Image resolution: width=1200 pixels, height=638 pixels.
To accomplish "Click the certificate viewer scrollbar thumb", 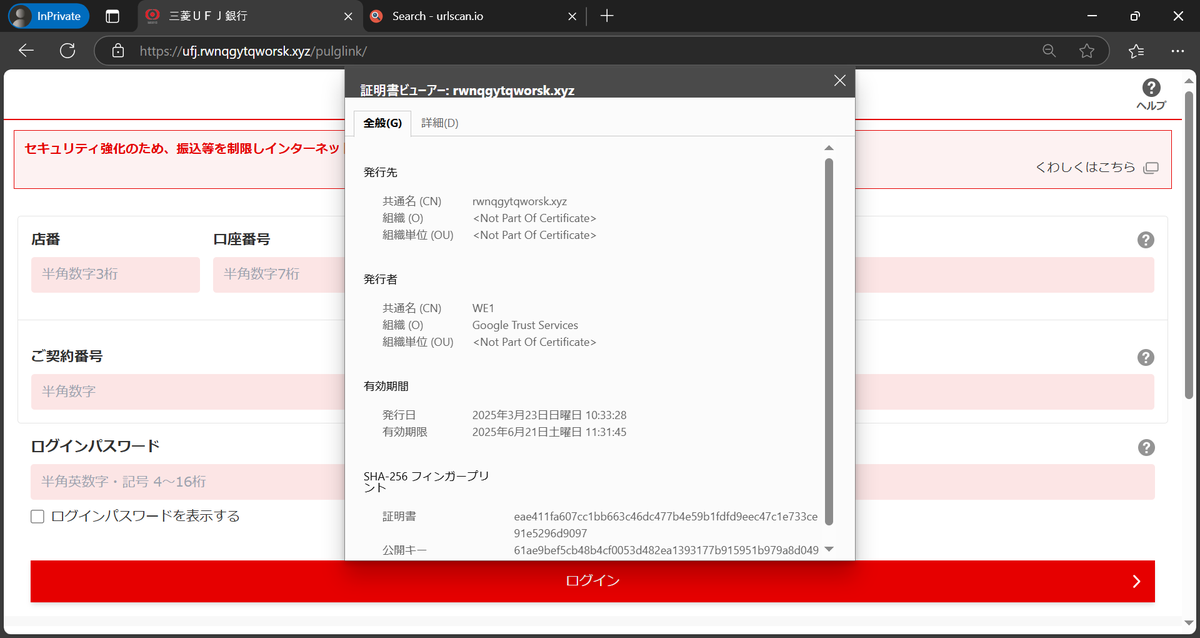I will click(829, 340).
